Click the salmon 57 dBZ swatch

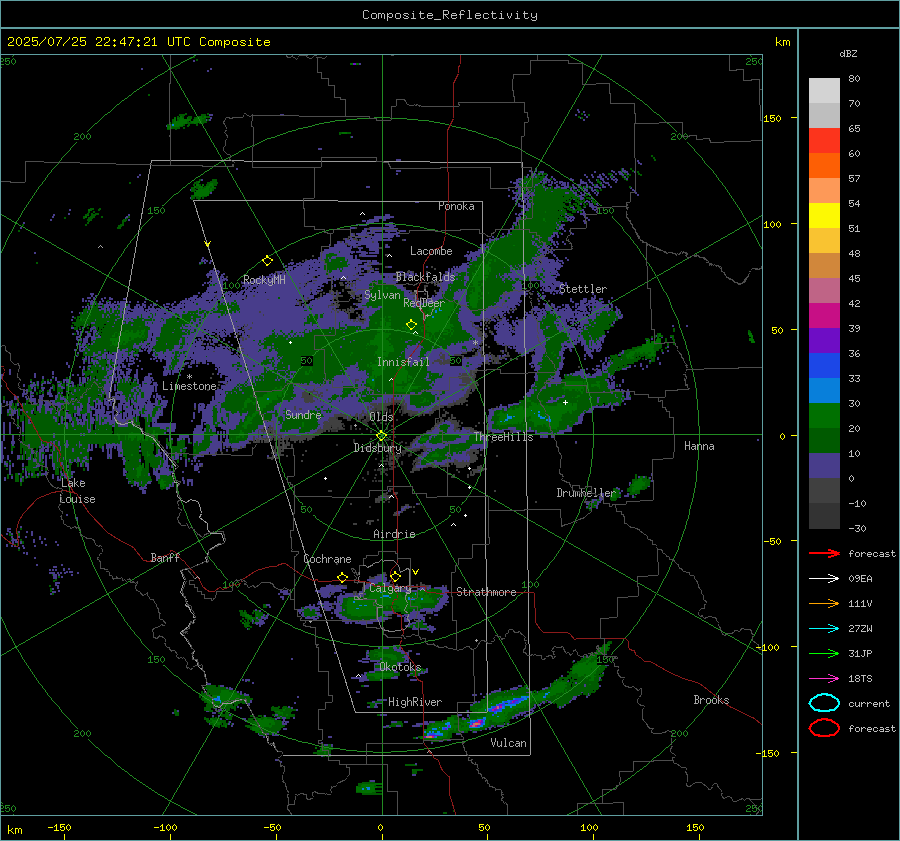click(x=824, y=191)
